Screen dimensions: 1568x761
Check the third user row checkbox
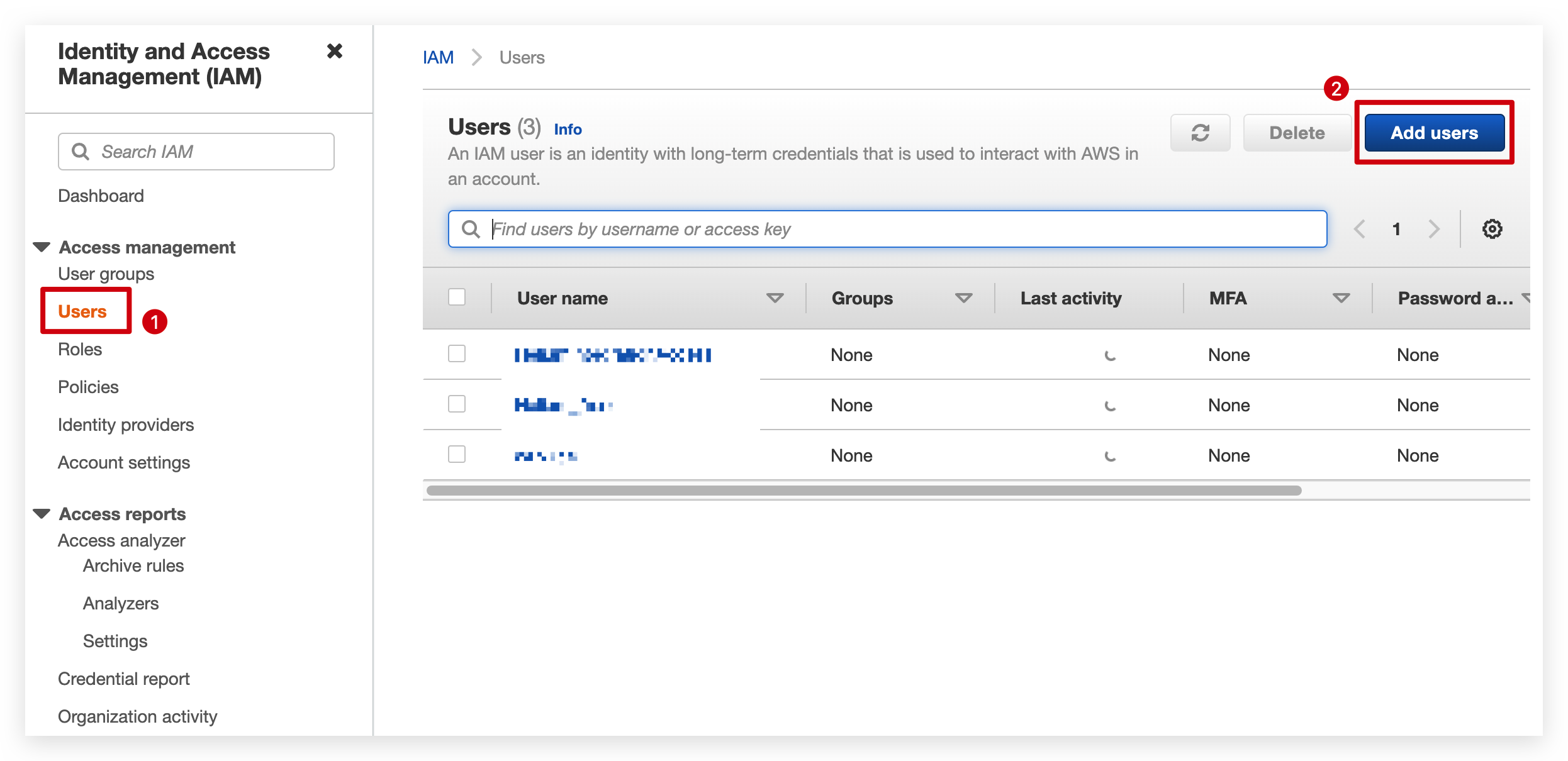[x=457, y=454]
